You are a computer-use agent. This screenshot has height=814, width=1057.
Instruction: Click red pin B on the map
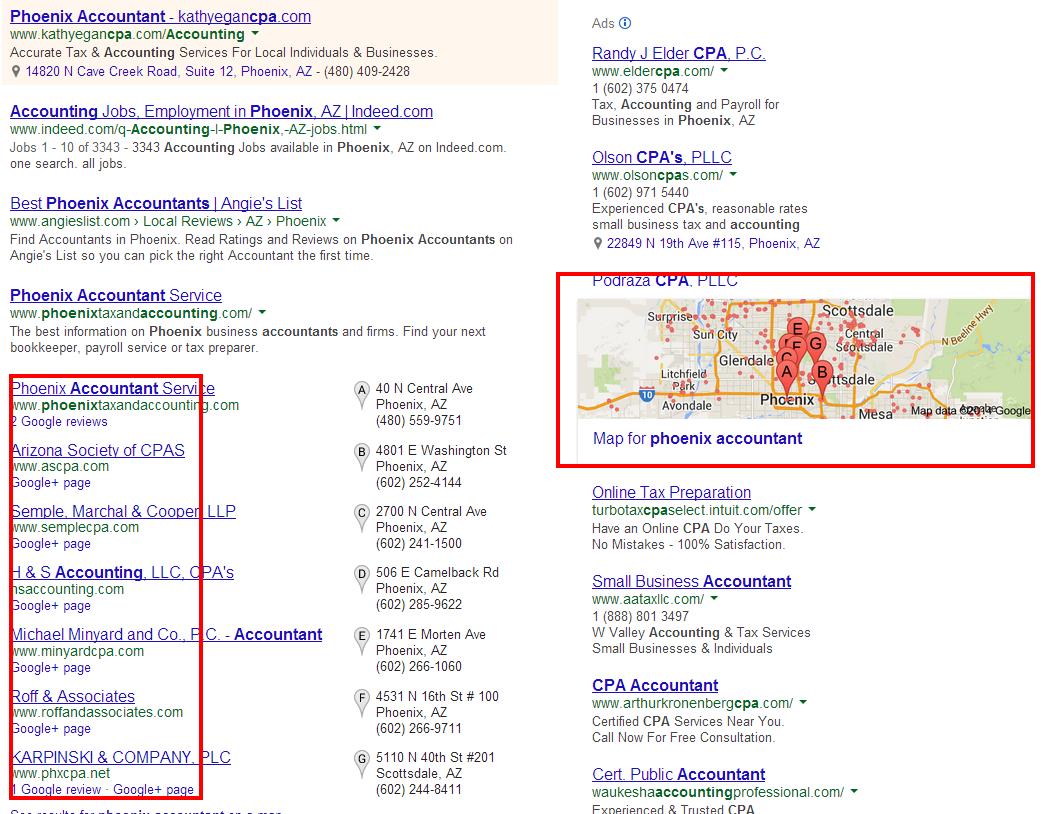[x=822, y=375]
